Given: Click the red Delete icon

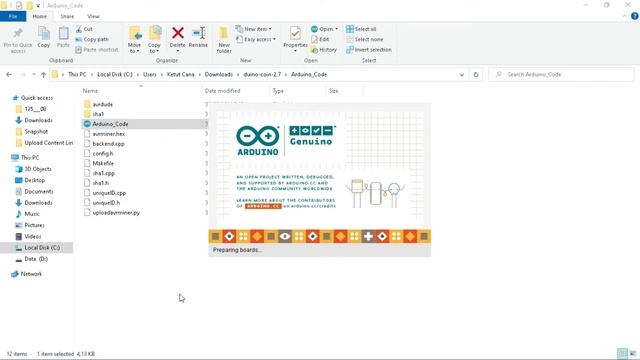Looking at the screenshot, I should [178, 33].
